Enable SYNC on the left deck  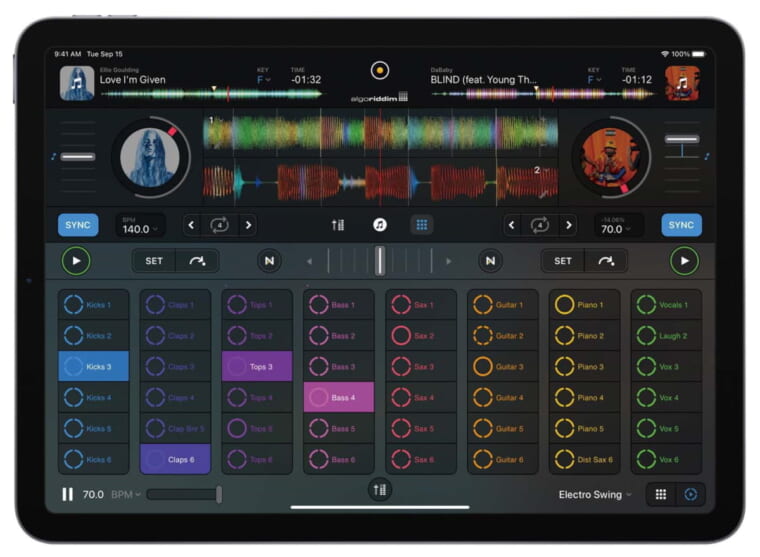coord(78,225)
